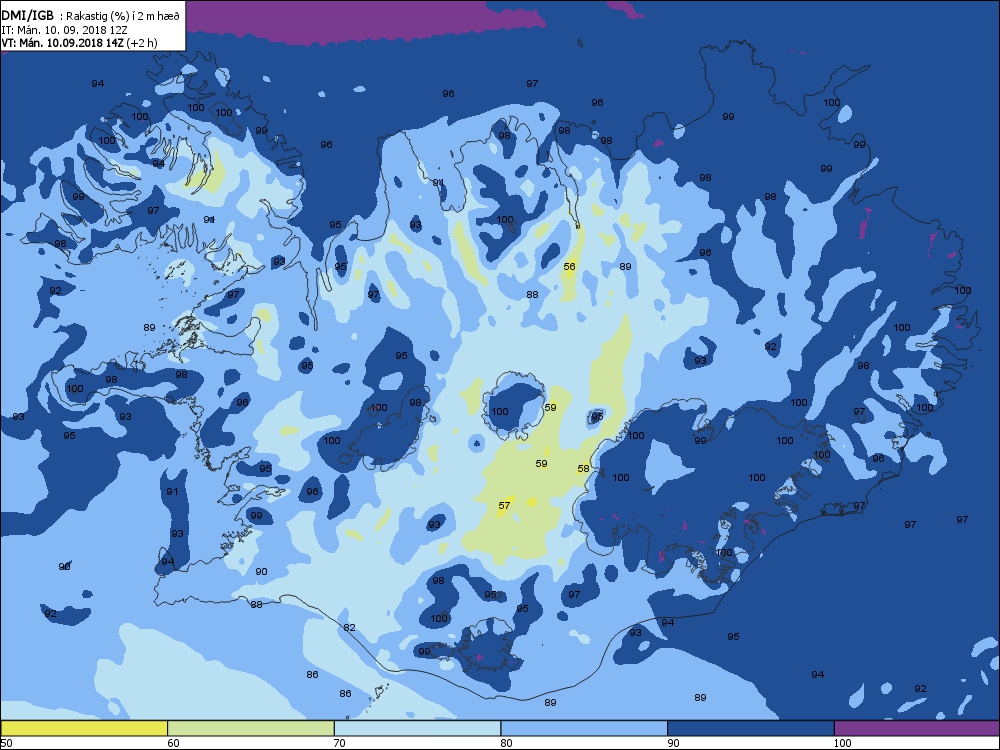Click the VT valid time line 14Z (+2 h)
The image size is (1000, 750).
coord(79,43)
